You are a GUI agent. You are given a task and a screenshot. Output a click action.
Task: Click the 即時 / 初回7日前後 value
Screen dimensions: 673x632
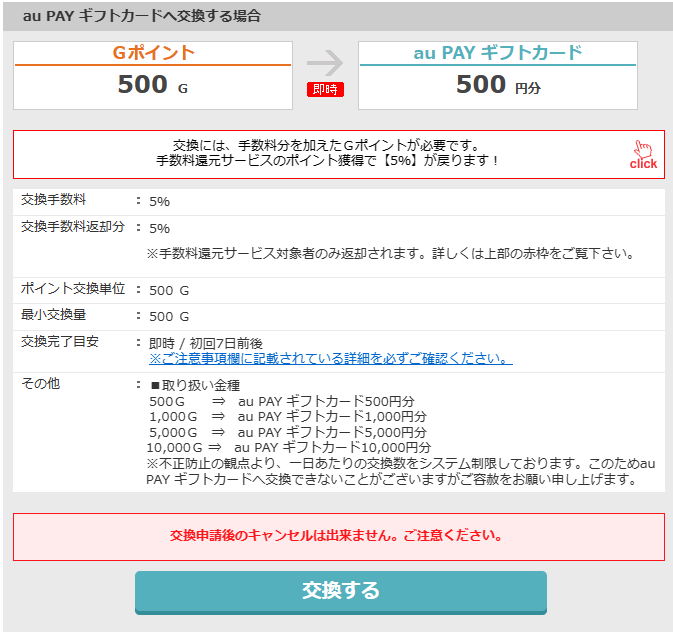(x=206, y=343)
